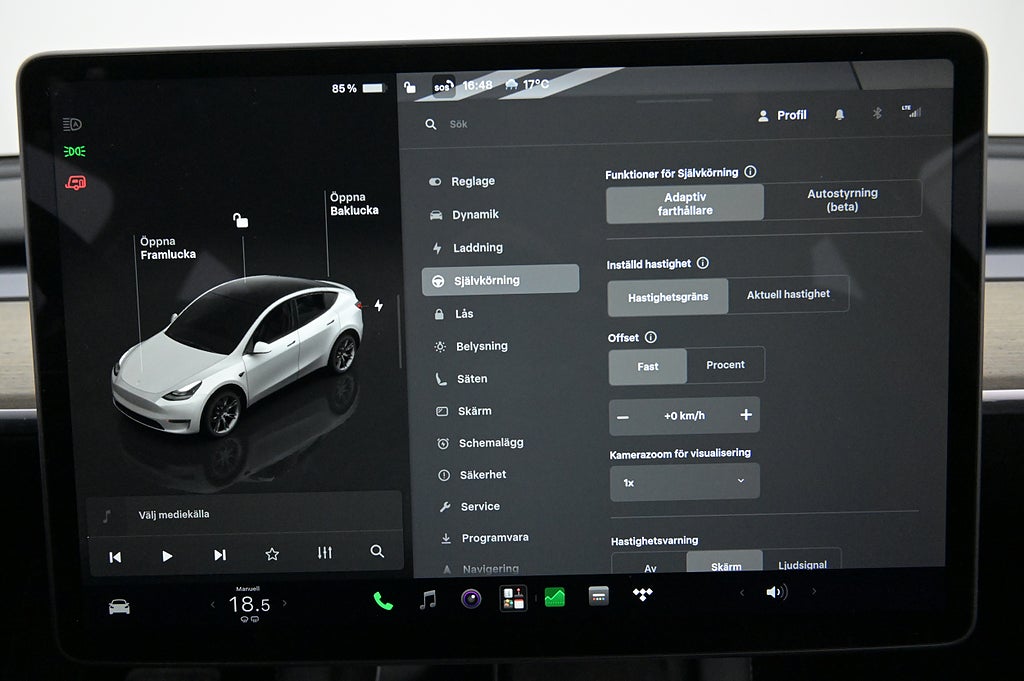Select Autostyrning (beta) option

click(x=842, y=200)
